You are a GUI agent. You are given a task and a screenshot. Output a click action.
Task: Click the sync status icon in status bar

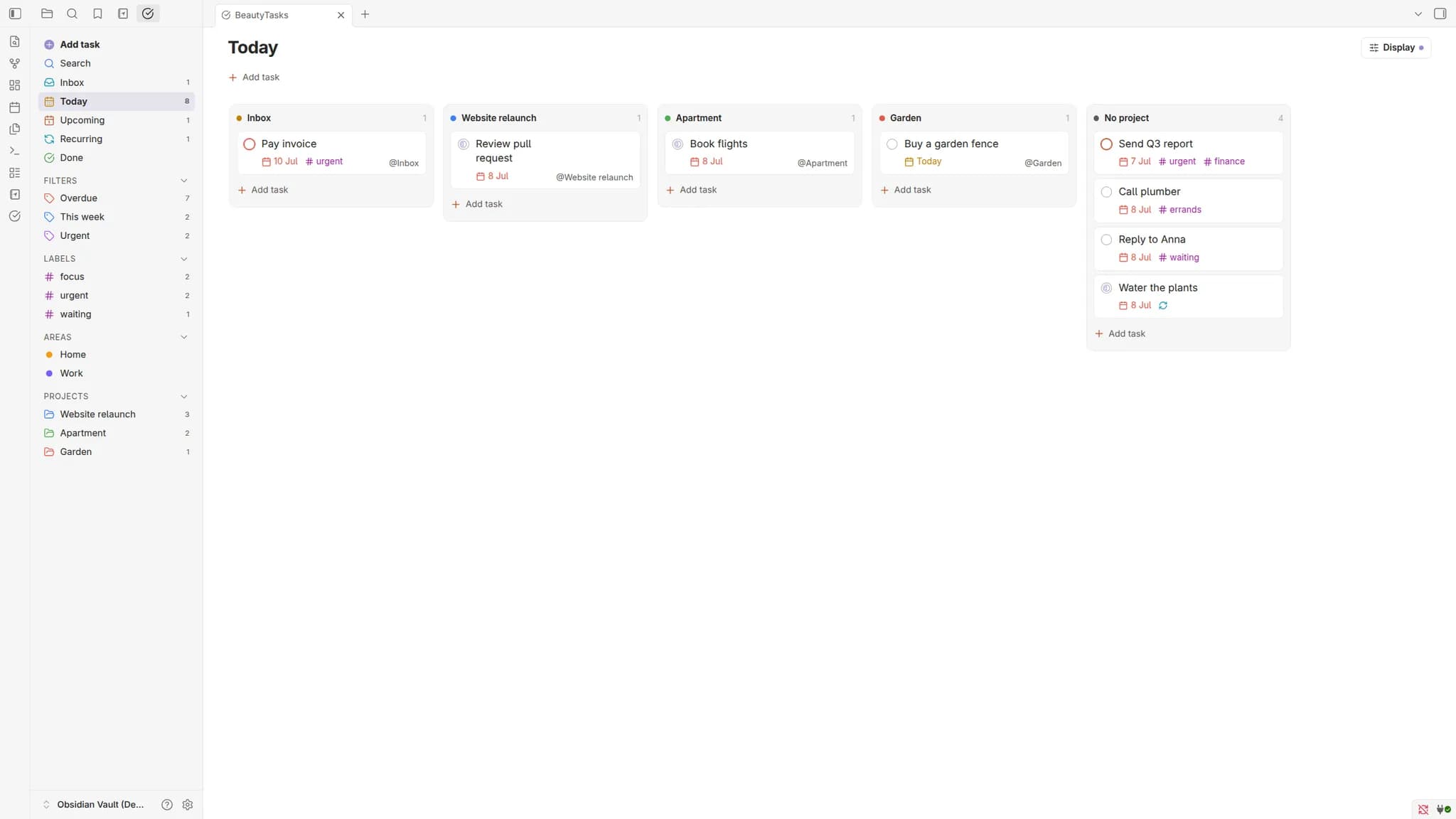tap(1423, 810)
